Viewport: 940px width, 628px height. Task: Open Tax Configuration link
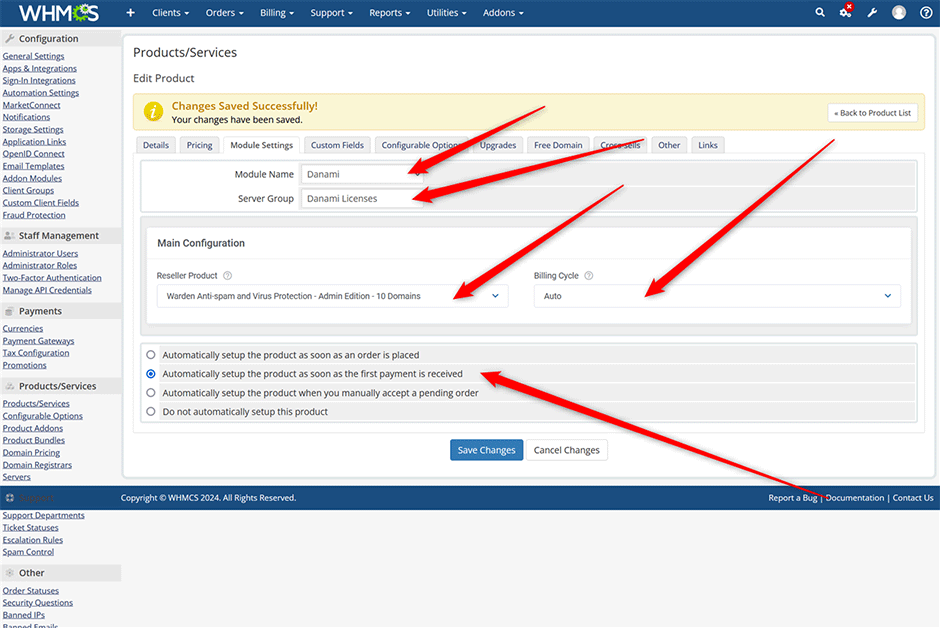36,353
